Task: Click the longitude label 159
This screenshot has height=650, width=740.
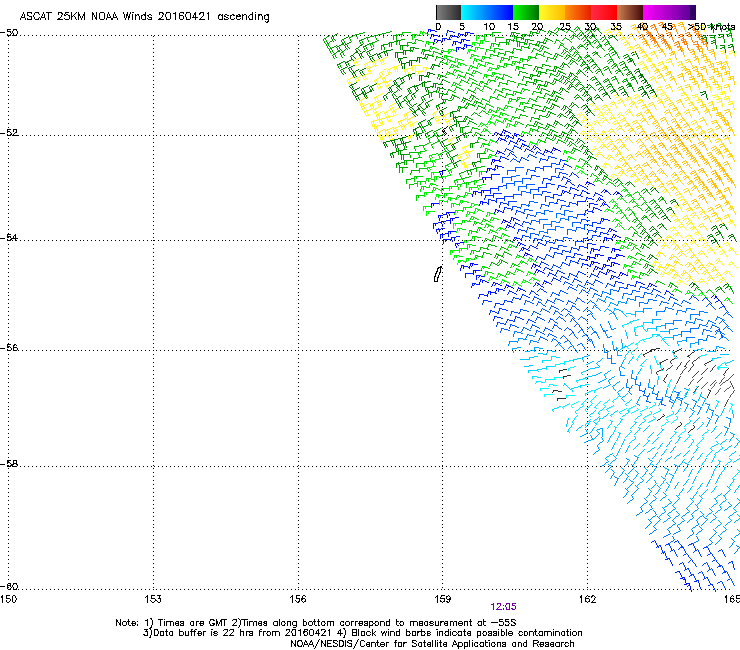Action: [x=443, y=599]
